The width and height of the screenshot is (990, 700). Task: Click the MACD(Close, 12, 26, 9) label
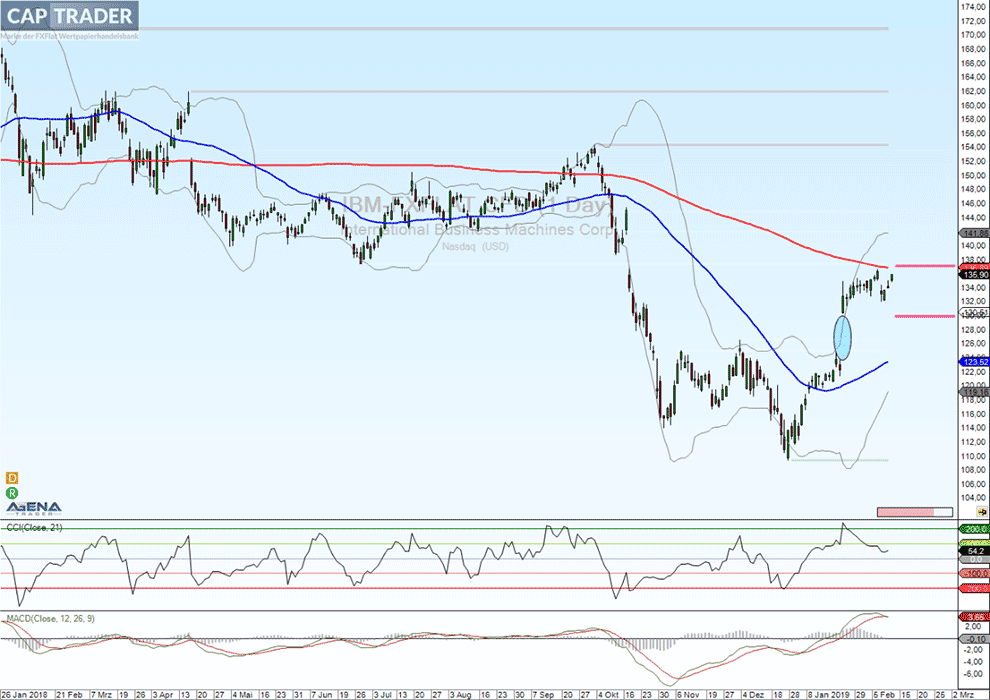51,619
